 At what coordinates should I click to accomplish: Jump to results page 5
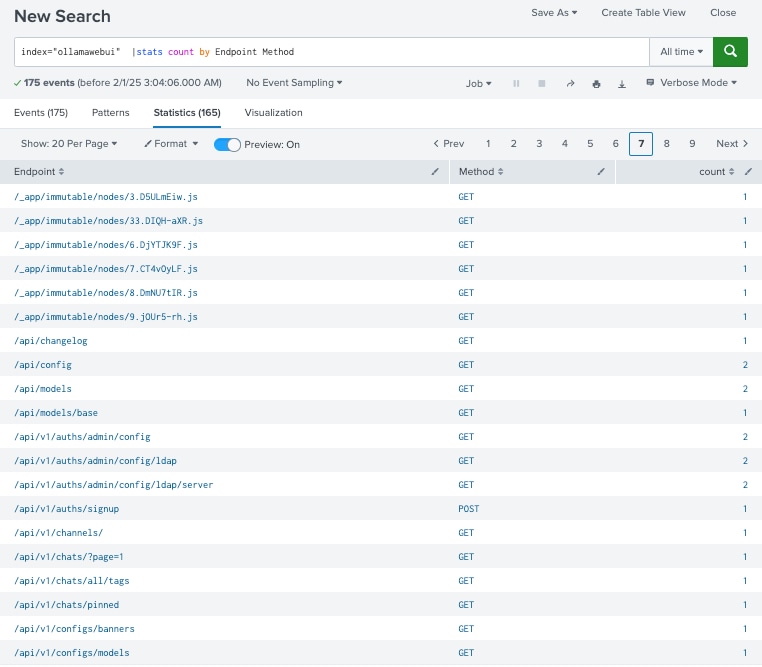590,144
